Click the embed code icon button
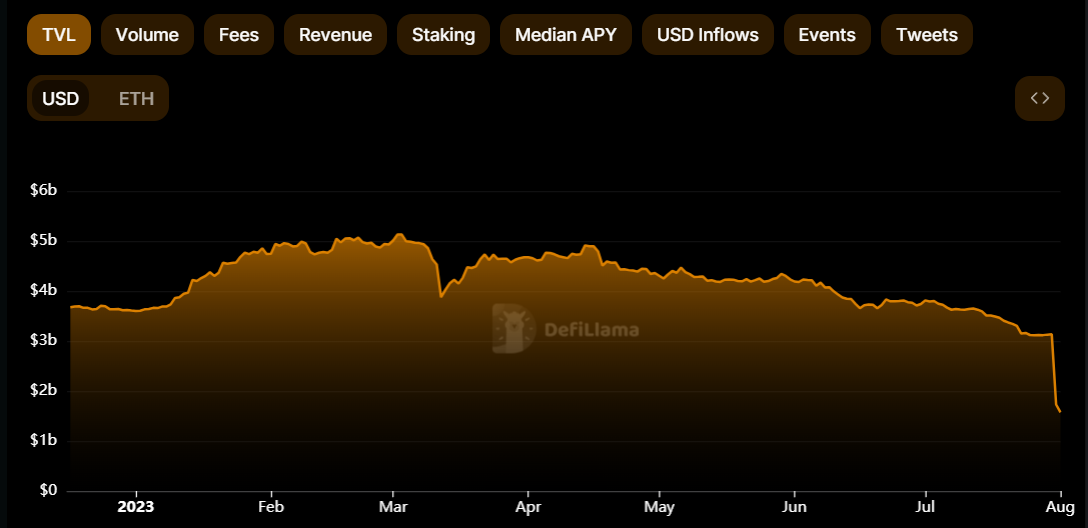The width and height of the screenshot is (1088, 528). (1039, 99)
